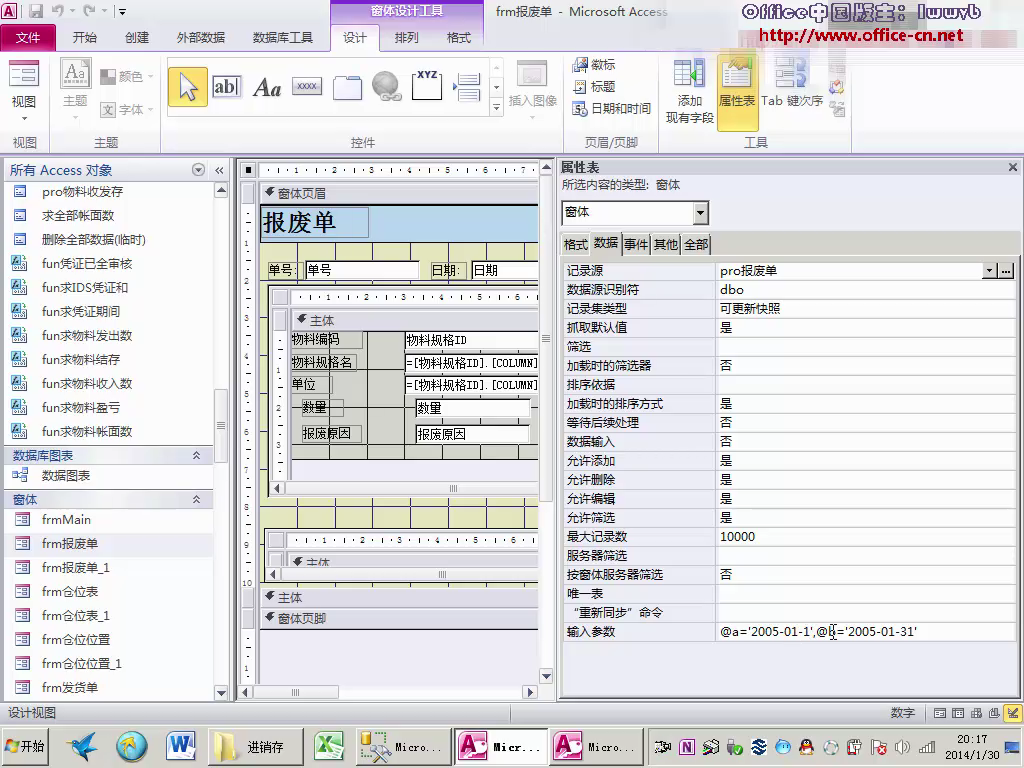
Task: Pick the Label (Aa) control
Action: [267, 87]
